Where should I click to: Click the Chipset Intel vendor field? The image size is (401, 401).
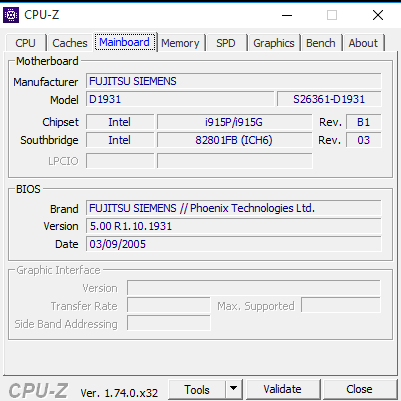[120, 122]
